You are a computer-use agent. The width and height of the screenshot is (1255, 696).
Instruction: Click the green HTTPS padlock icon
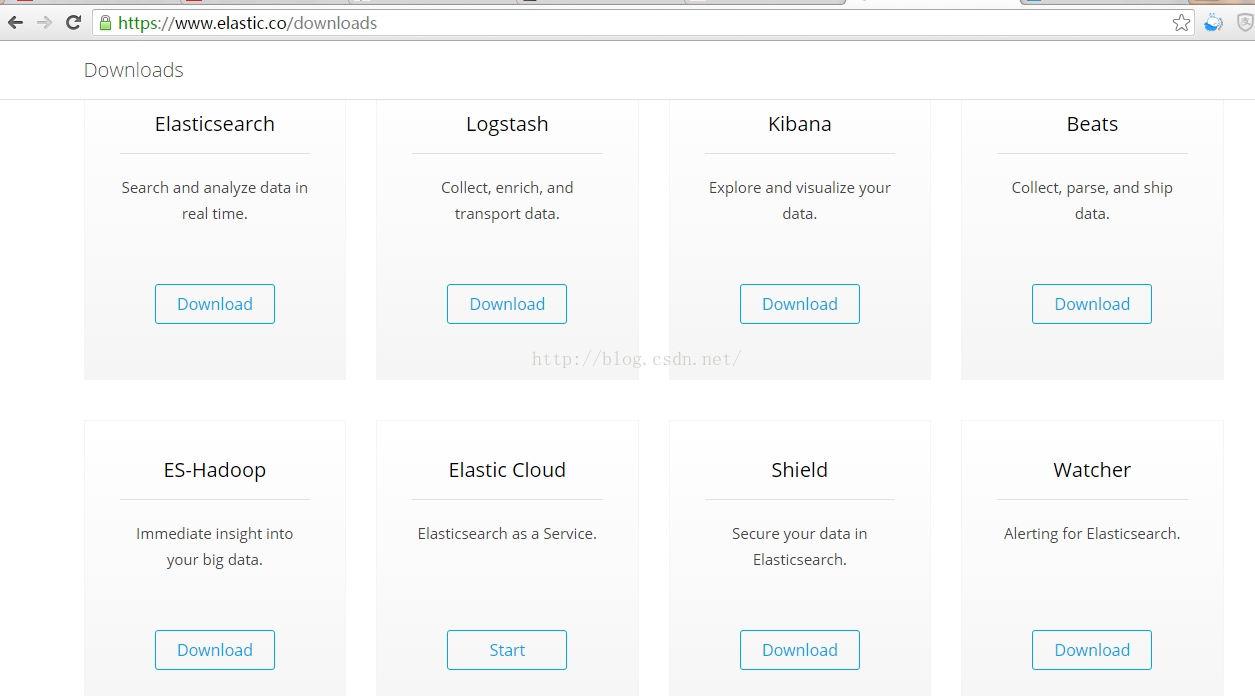[105, 22]
